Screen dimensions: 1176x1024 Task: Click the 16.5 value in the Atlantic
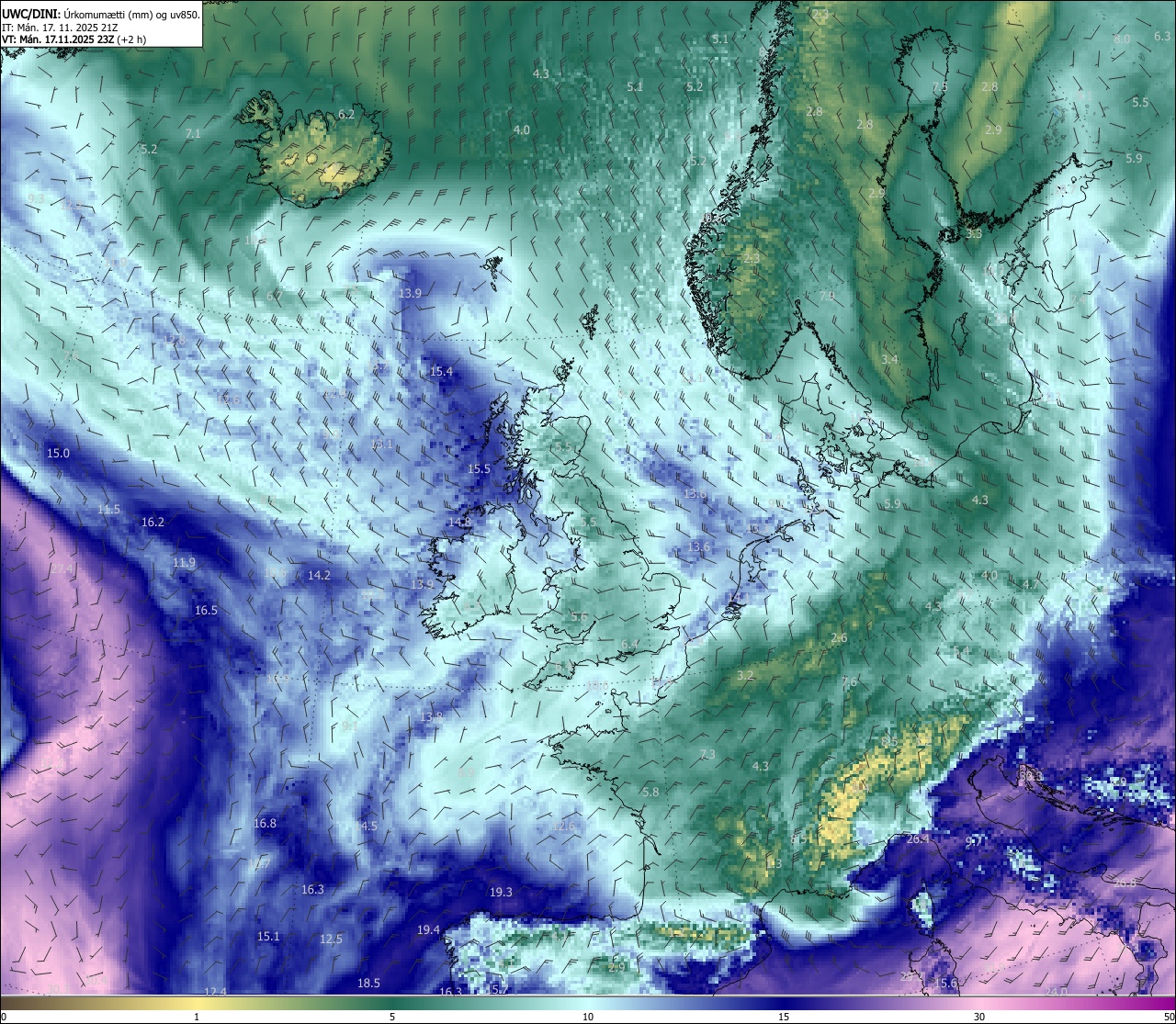click(x=206, y=611)
